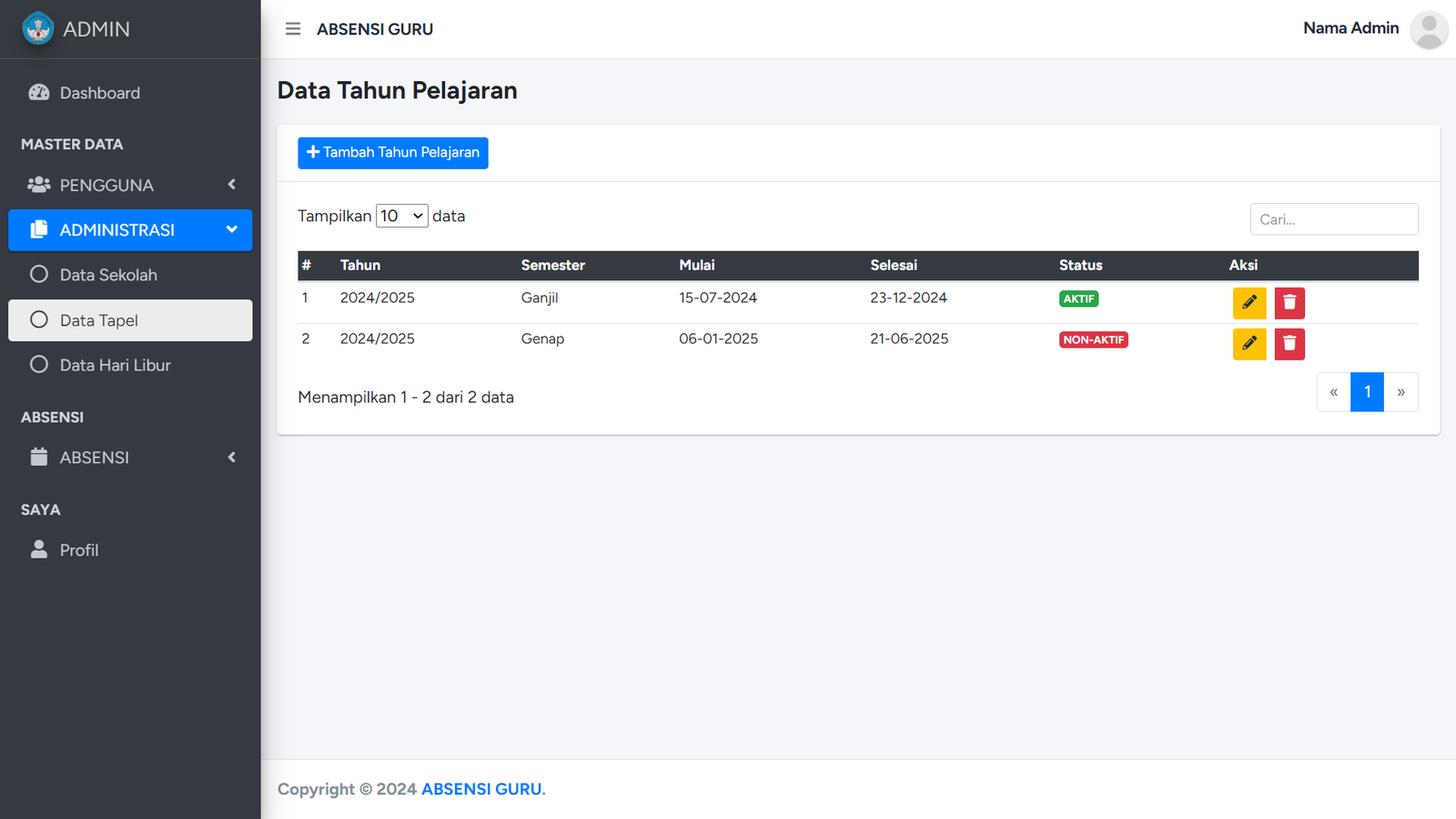Select Data Sekolah menu item
Viewport: 1456px width, 819px height.
[108, 275]
